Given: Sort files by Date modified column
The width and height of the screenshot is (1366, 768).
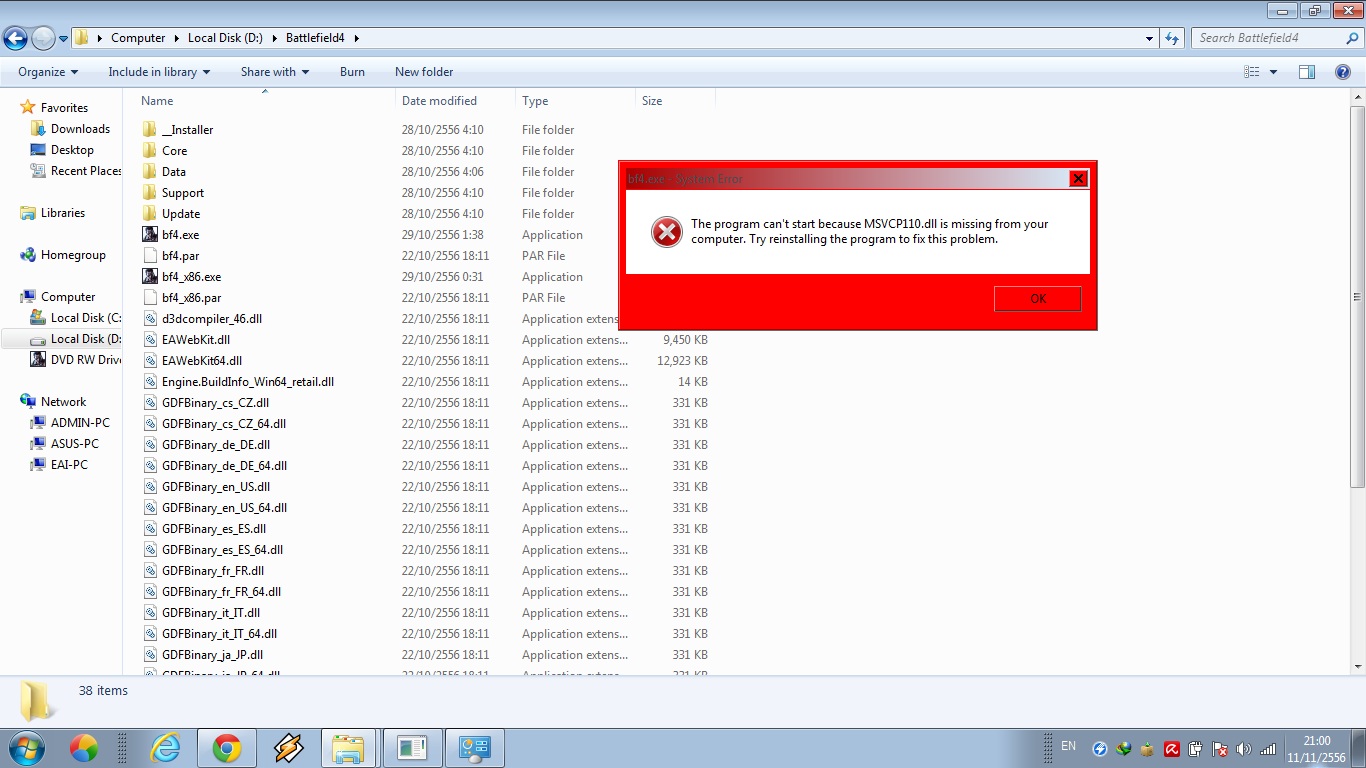Looking at the screenshot, I should click(439, 101).
